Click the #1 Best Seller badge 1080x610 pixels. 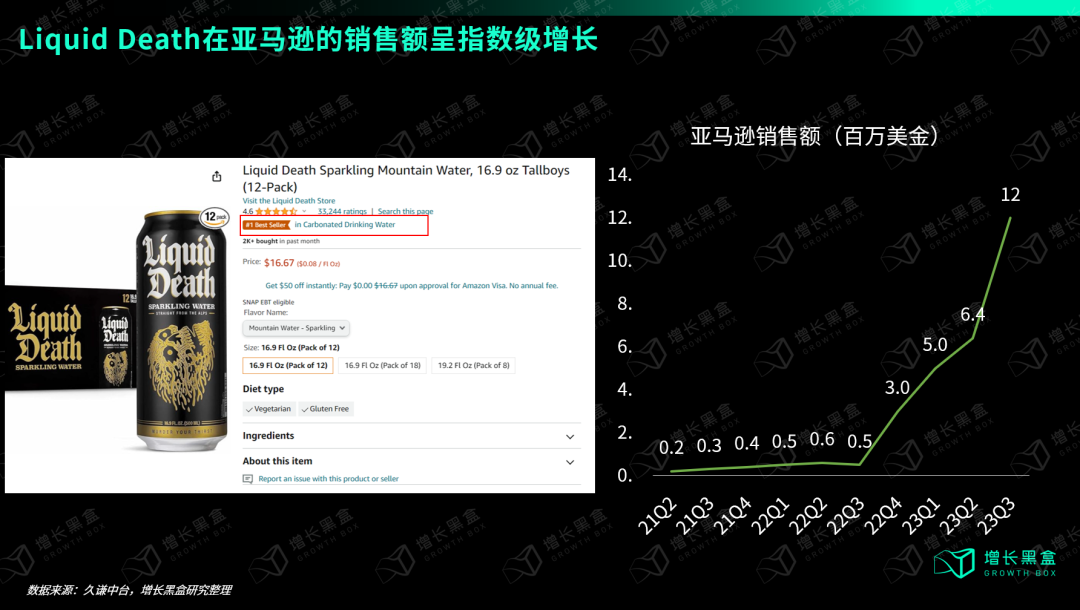pos(266,224)
